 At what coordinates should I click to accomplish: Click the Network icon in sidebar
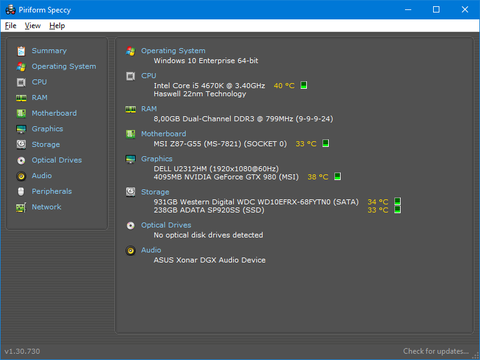coord(21,207)
